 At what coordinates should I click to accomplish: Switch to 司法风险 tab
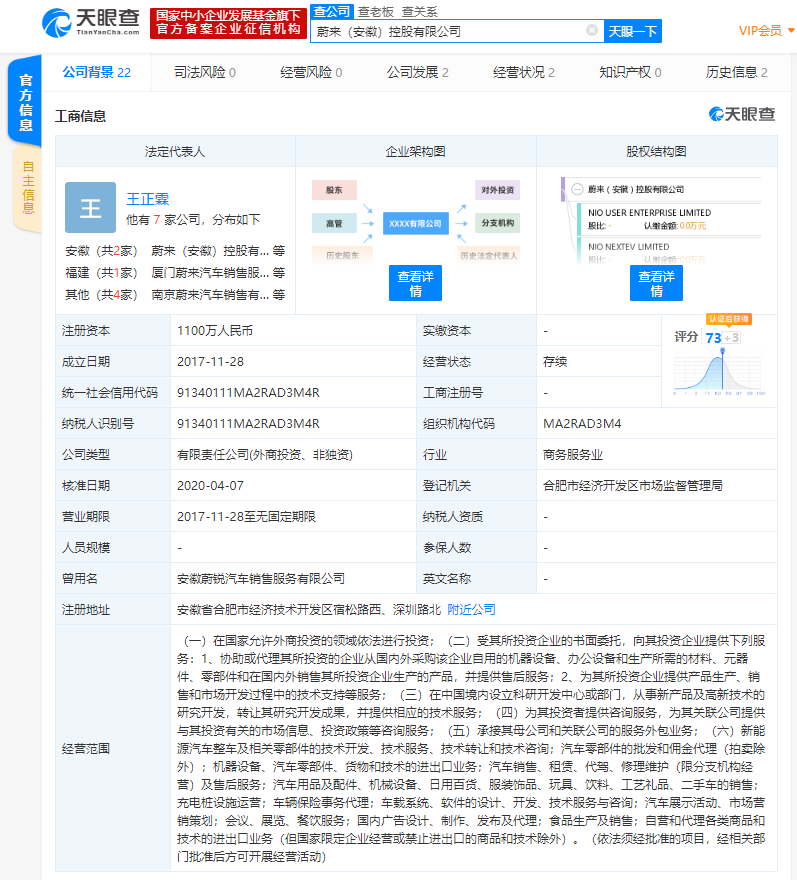tap(205, 72)
